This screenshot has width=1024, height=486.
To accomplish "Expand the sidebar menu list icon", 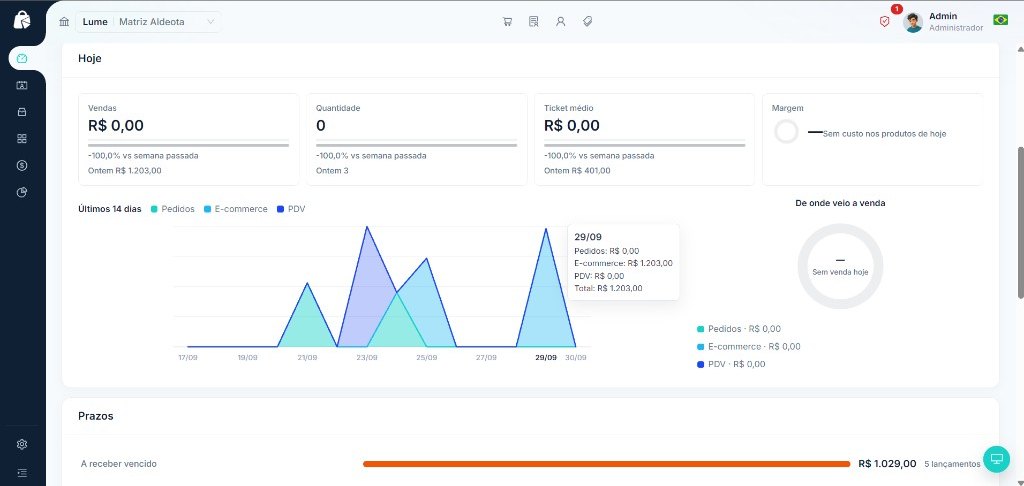I will pos(22,472).
